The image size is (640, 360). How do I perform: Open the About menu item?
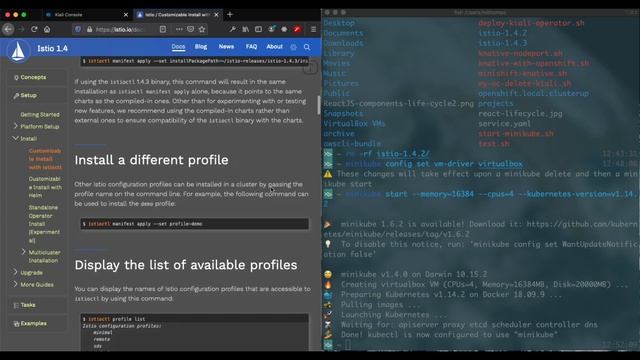[274, 47]
